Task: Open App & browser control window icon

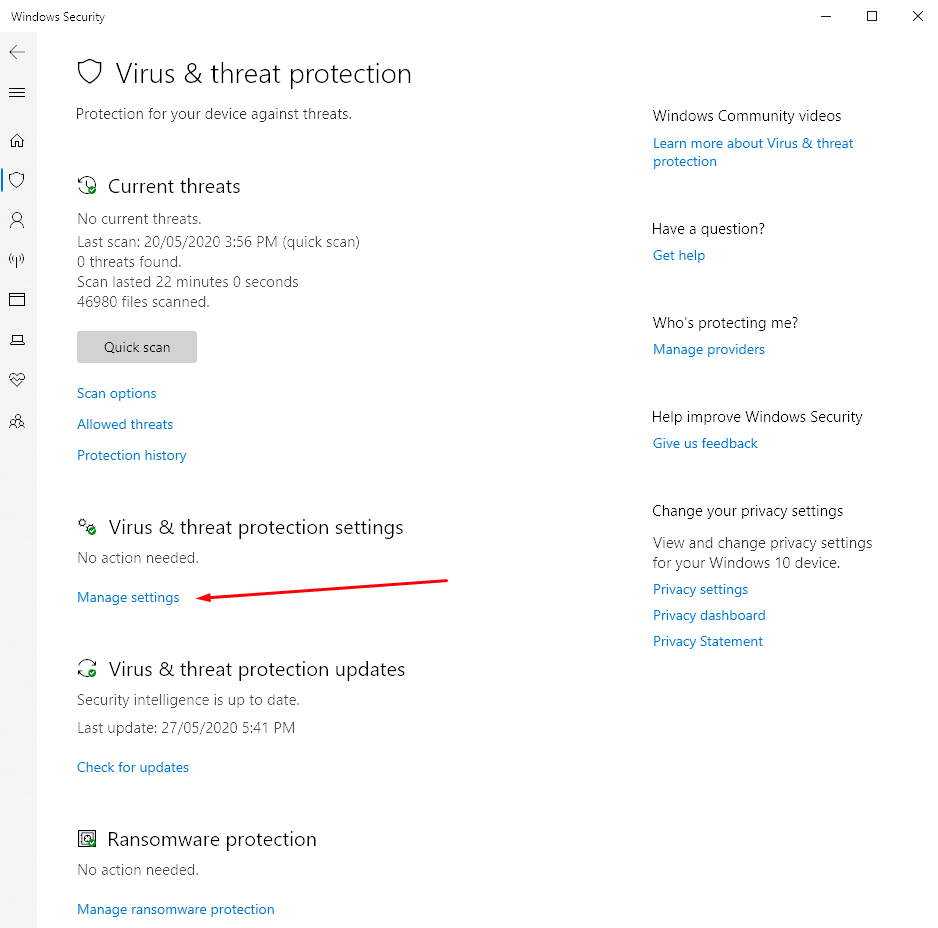Action: [17, 299]
